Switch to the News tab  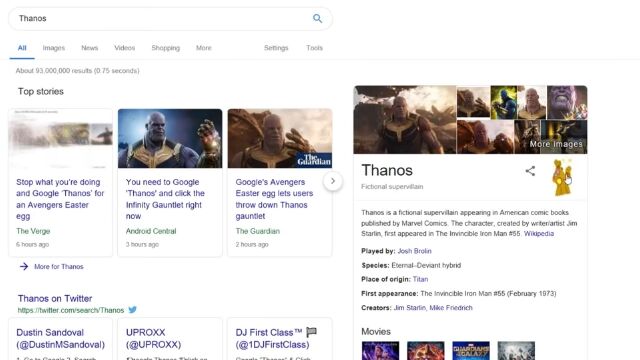click(x=89, y=48)
